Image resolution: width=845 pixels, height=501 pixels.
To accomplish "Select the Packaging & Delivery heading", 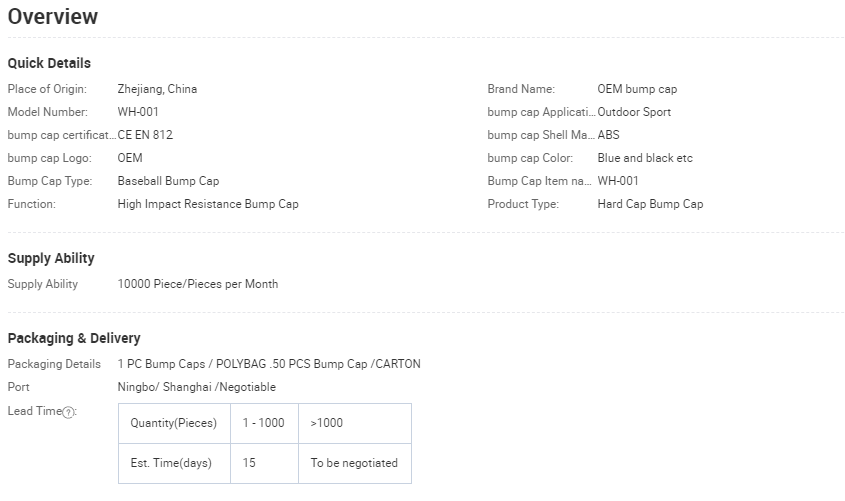I will [74, 338].
